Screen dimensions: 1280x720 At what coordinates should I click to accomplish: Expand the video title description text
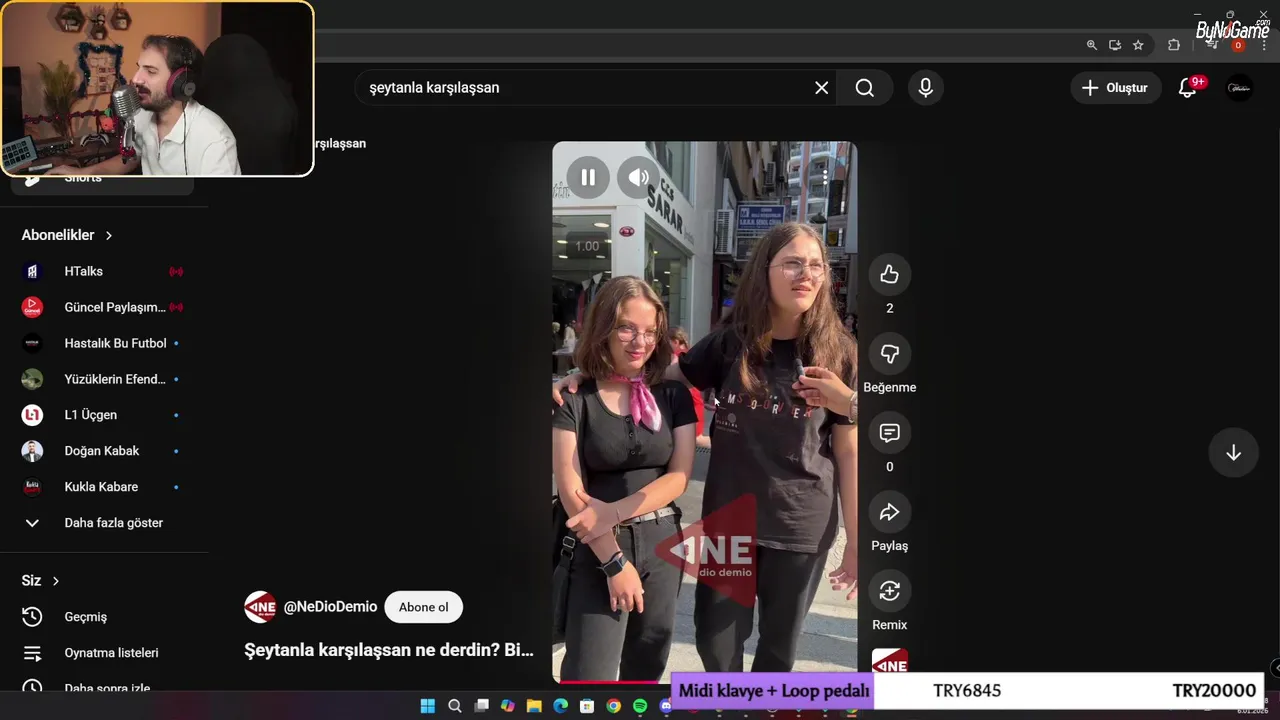[389, 650]
